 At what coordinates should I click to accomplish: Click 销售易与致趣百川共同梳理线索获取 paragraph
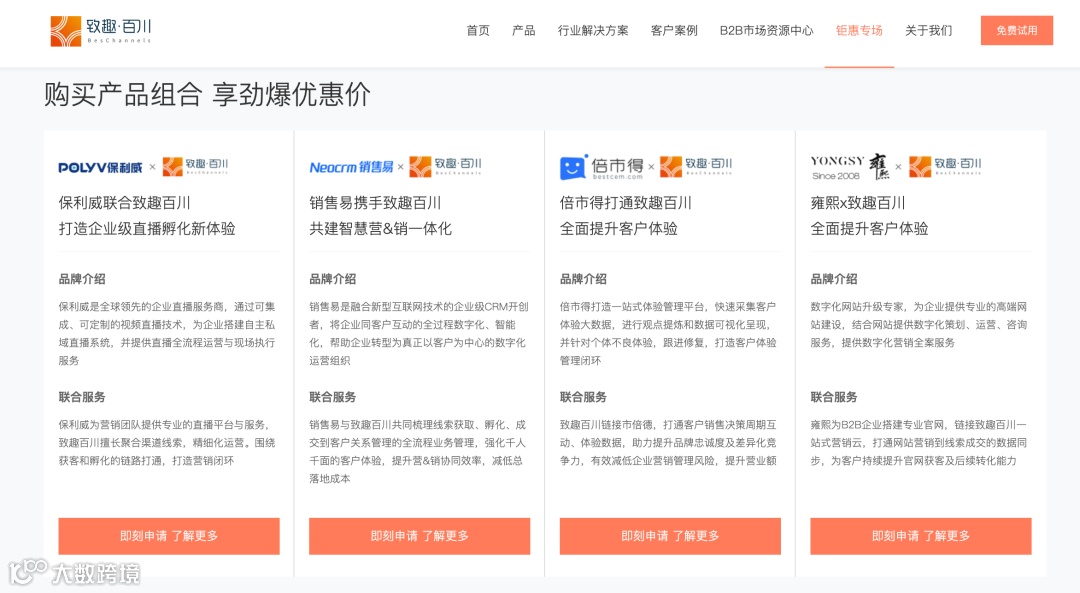[x=417, y=451]
